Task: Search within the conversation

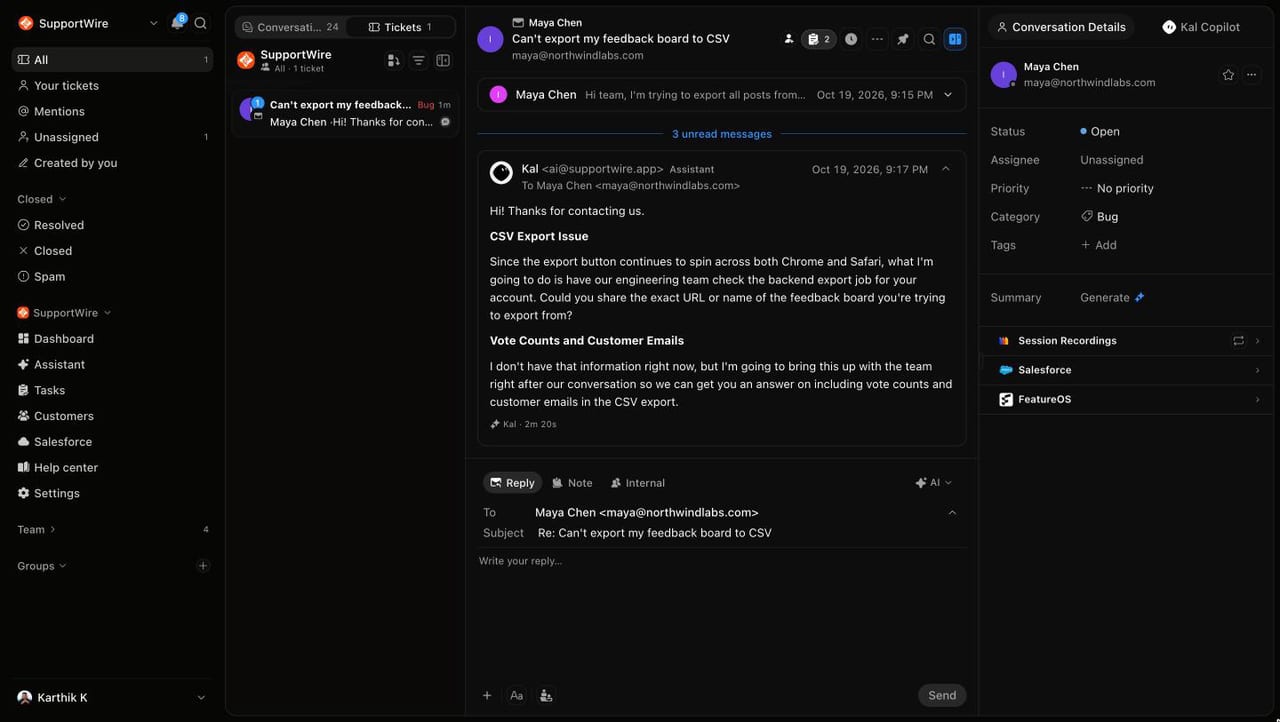Action: click(929, 39)
